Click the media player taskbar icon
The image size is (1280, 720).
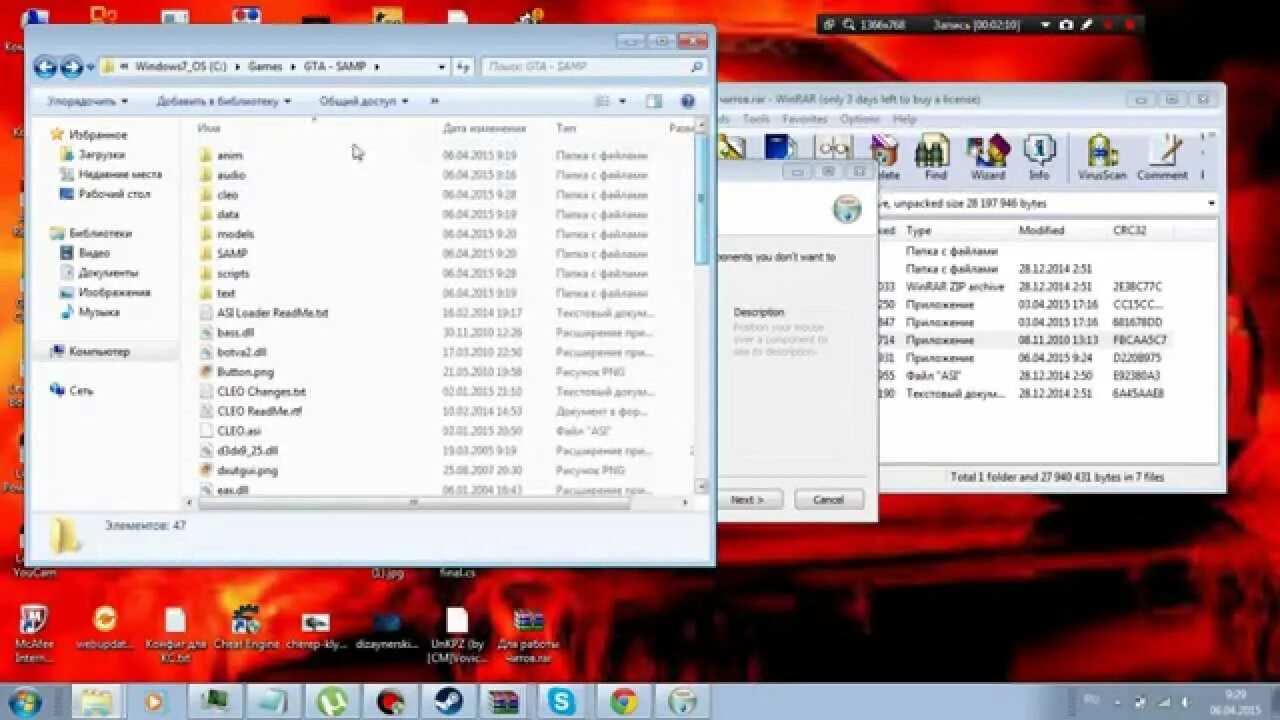coord(154,701)
